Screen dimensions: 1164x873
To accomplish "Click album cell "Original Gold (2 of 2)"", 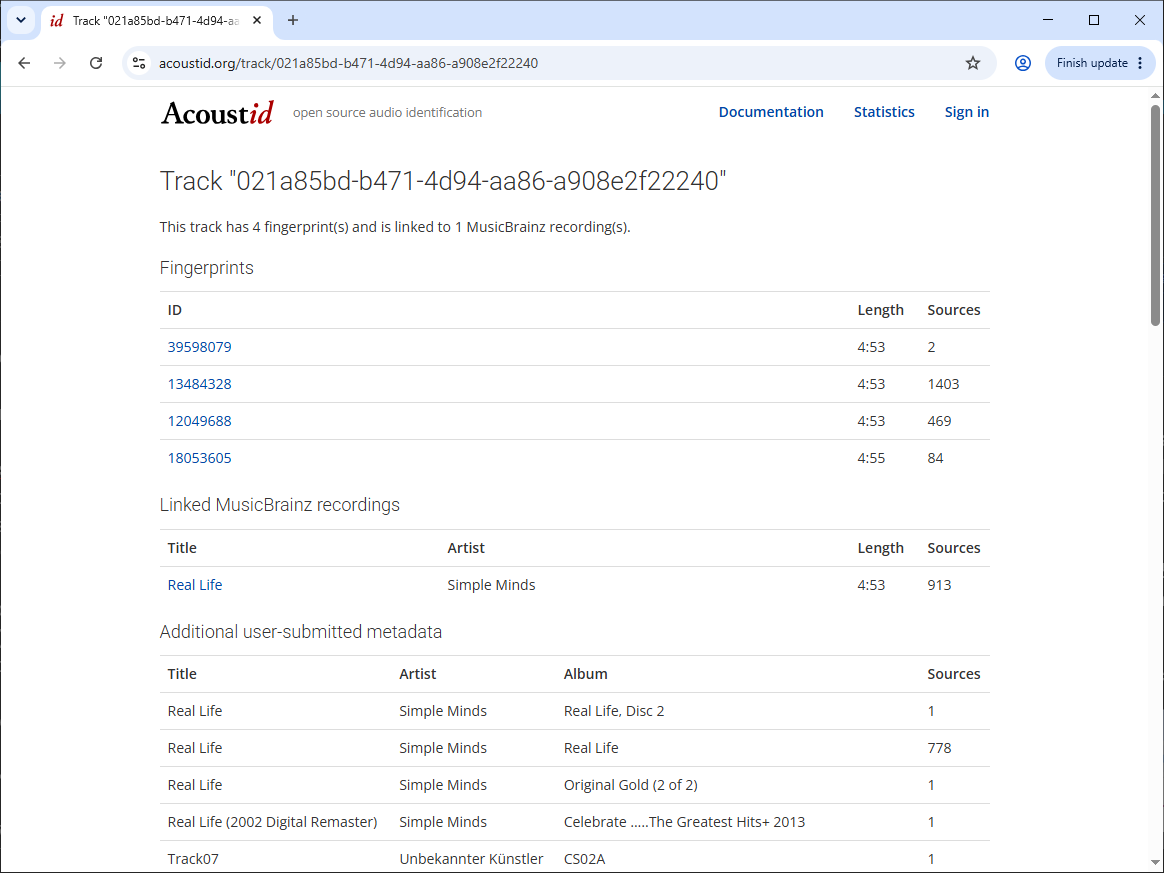I will coord(630,785).
